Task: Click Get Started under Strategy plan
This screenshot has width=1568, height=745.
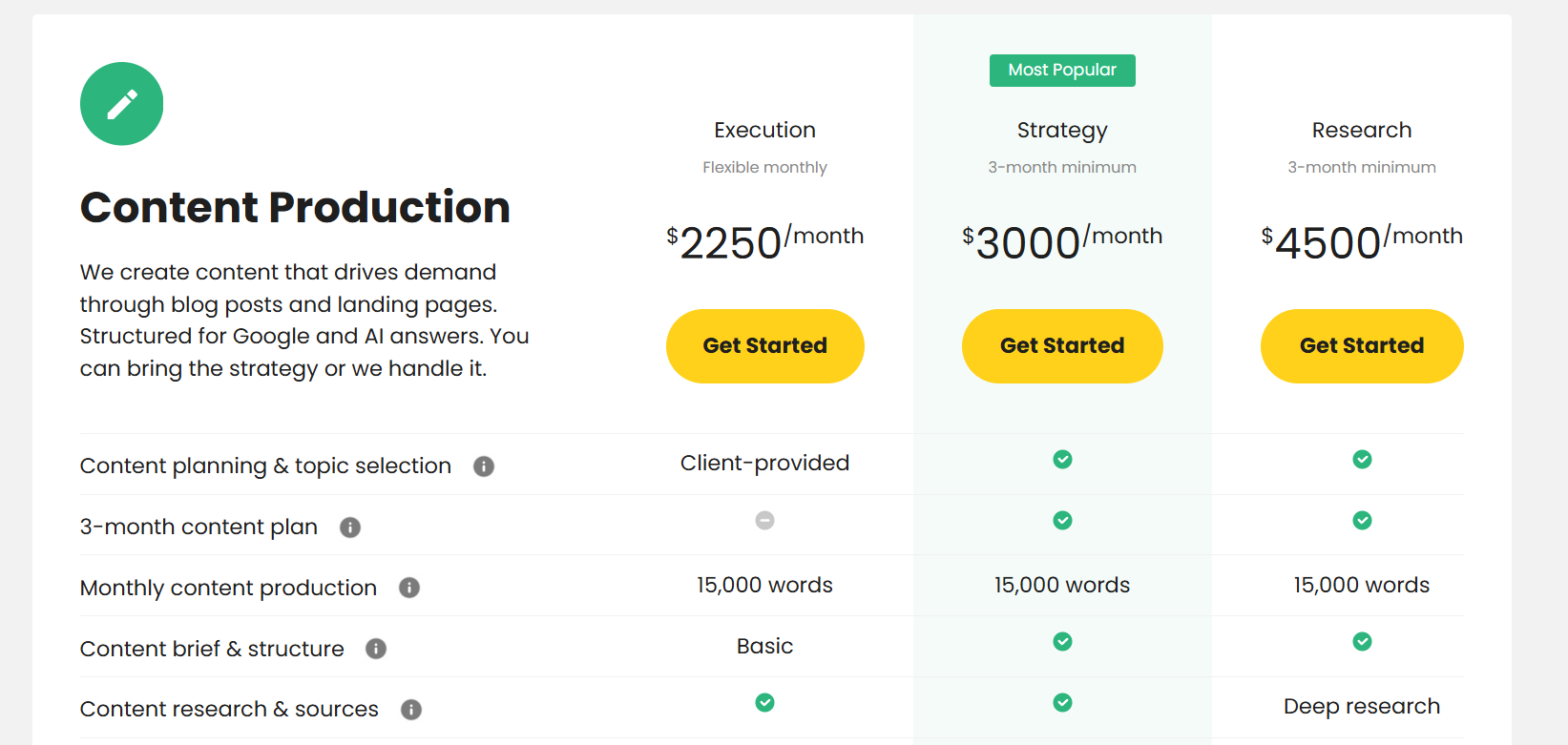Action: click(1062, 346)
